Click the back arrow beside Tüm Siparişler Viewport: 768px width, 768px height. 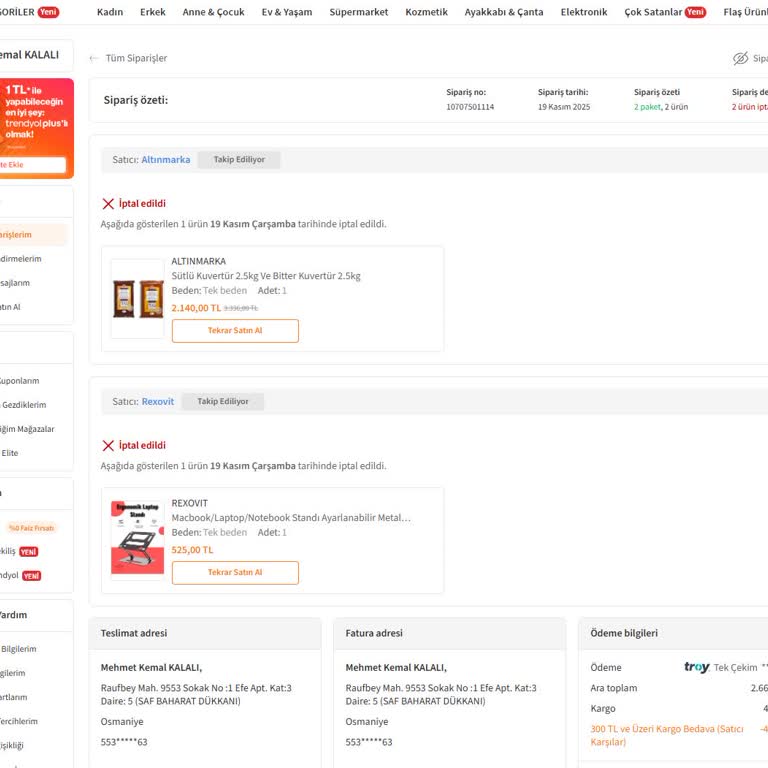pyautogui.click(x=94, y=59)
